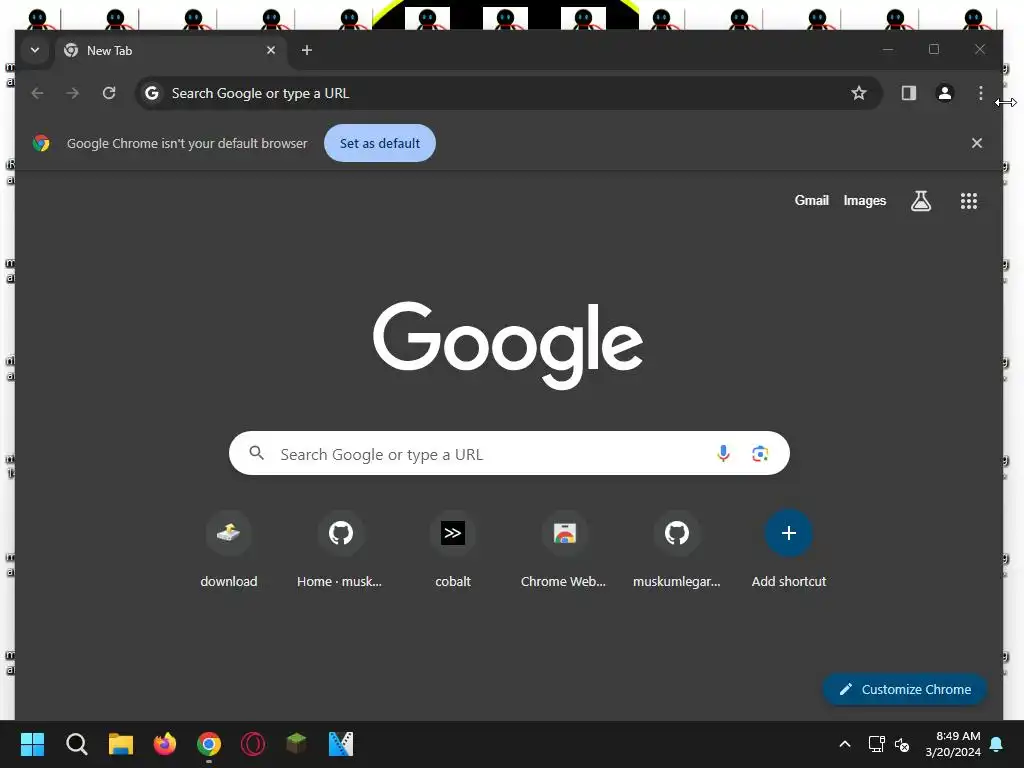The height and width of the screenshot is (768, 1024).
Task: Open the Home · musk... GitHub shortcut
Action: 340,550
